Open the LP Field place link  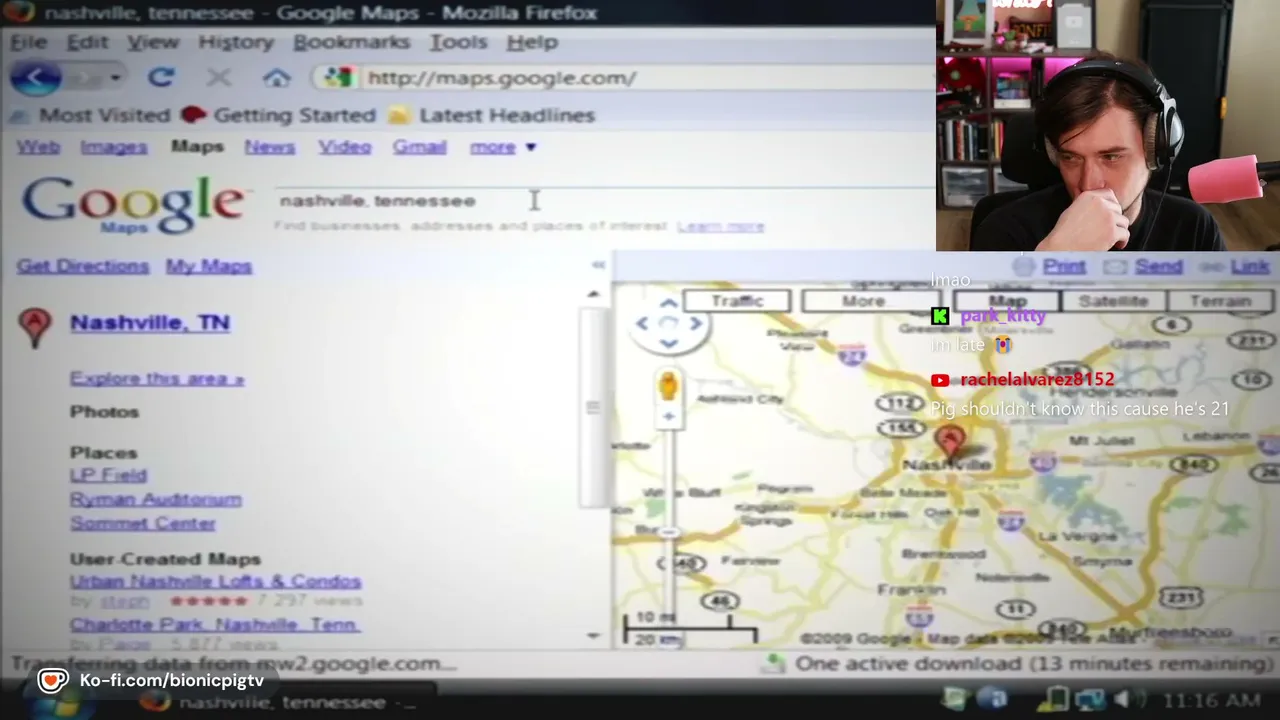pos(108,475)
